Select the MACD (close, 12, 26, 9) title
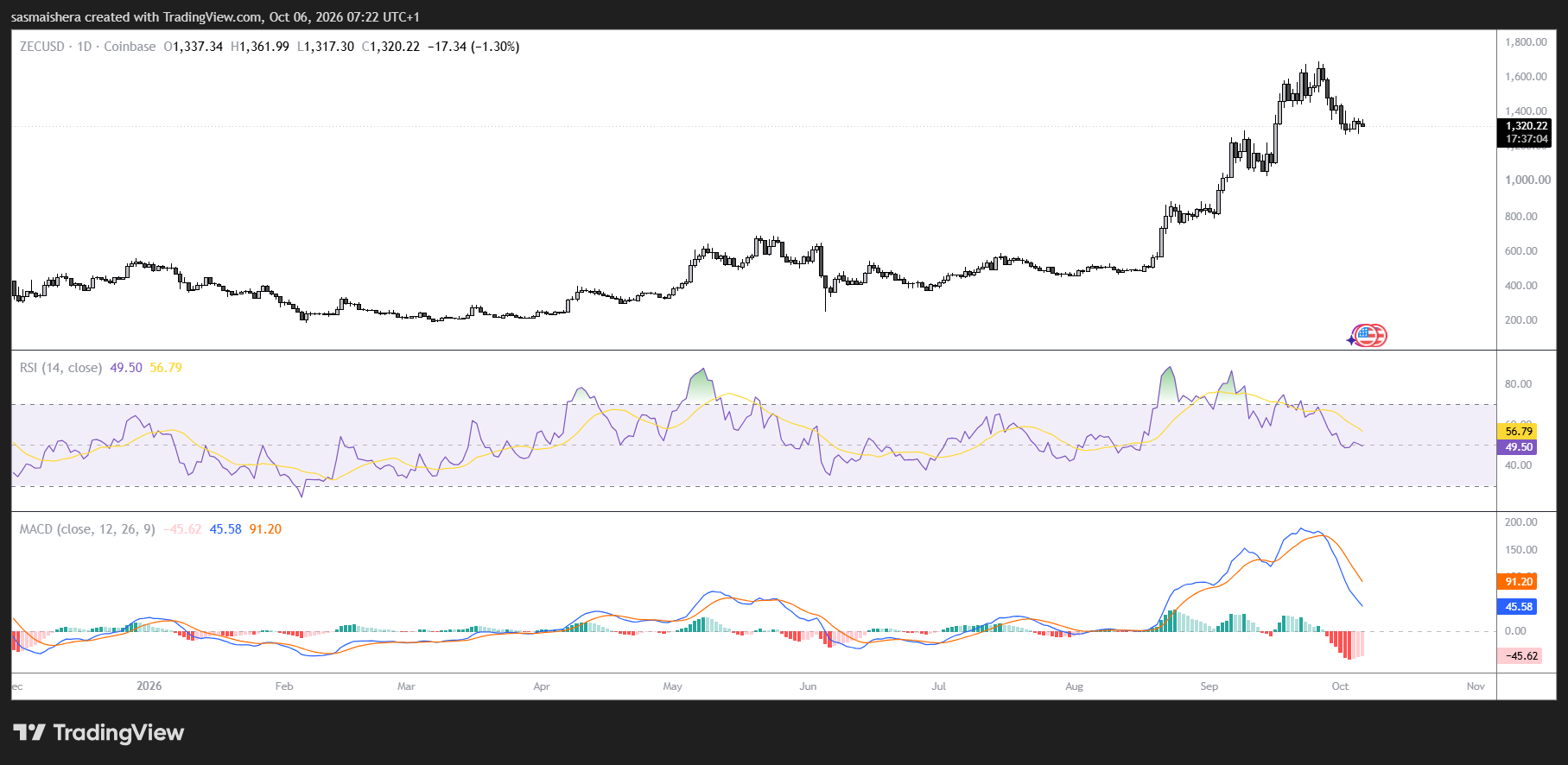The width and height of the screenshot is (1568, 765). [87, 529]
